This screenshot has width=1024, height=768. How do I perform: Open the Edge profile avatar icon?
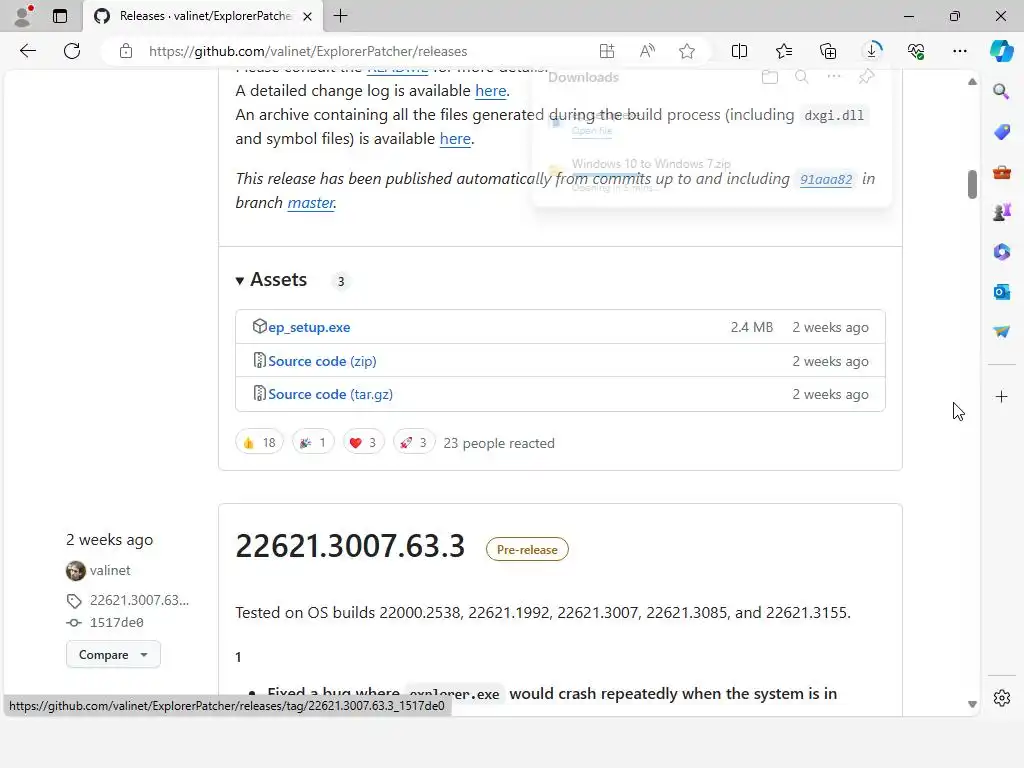[x=24, y=16]
